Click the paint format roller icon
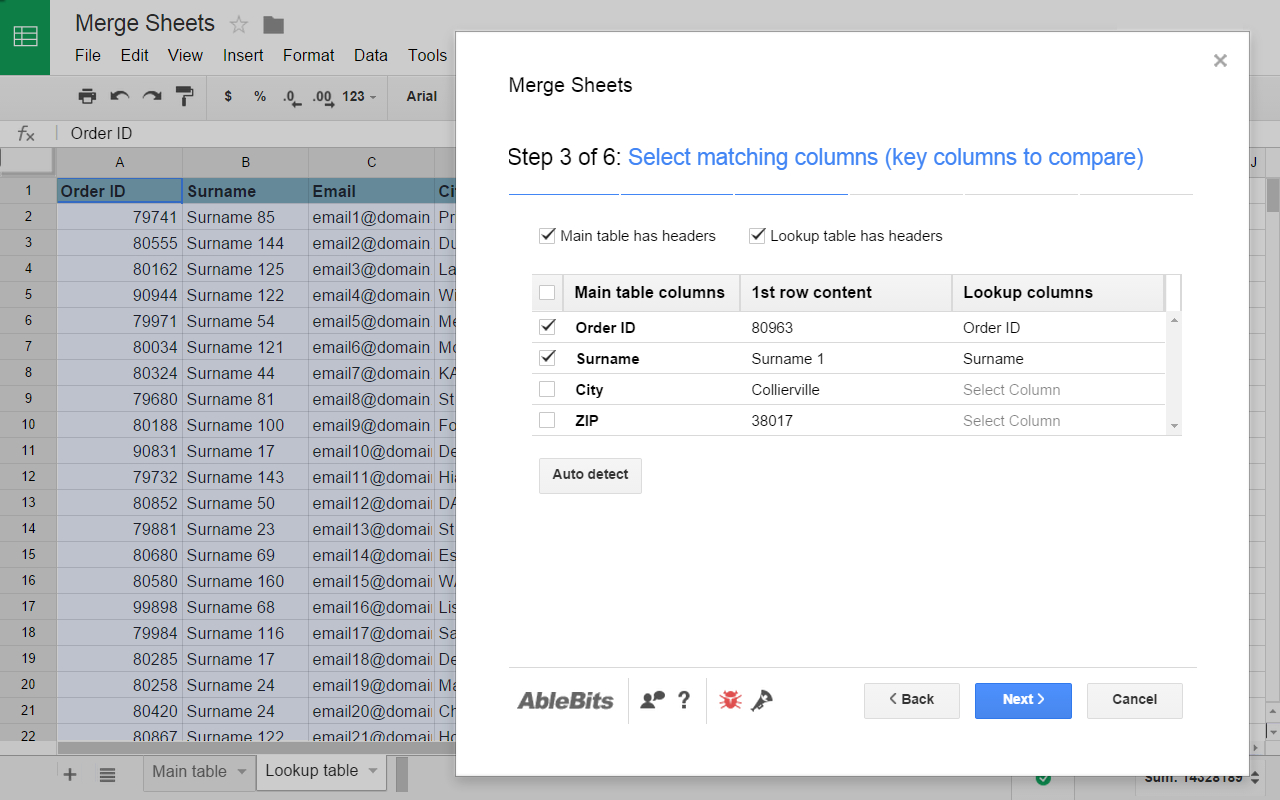 tap(185, 96)
